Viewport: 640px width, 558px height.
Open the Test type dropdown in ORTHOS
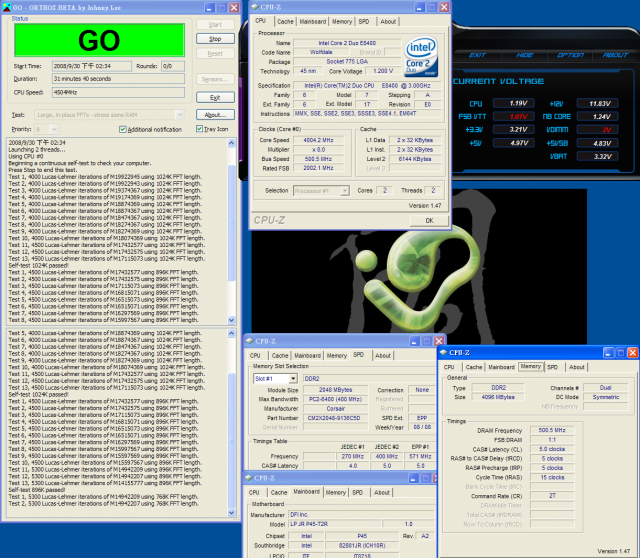click(x=179, y=115)
